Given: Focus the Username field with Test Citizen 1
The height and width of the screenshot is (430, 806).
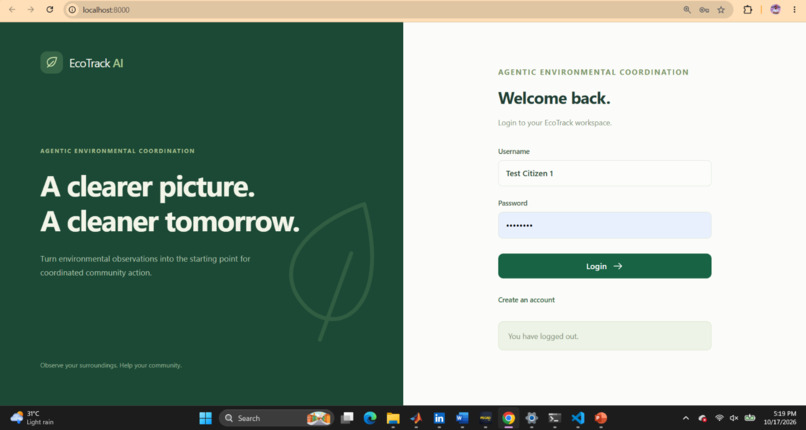Looking at the screenshot, I should pyautogui.click(x=604, y=174).
